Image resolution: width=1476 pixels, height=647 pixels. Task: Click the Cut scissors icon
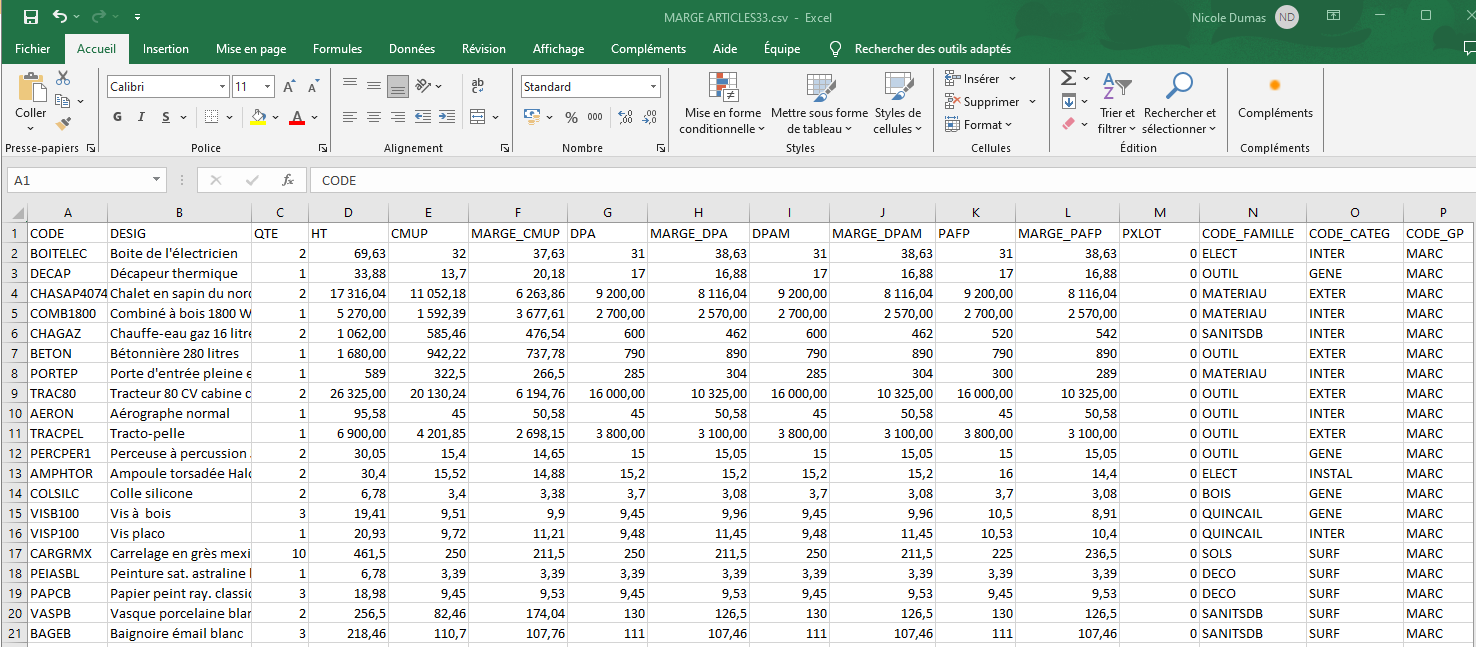click(x=63, y=78)
